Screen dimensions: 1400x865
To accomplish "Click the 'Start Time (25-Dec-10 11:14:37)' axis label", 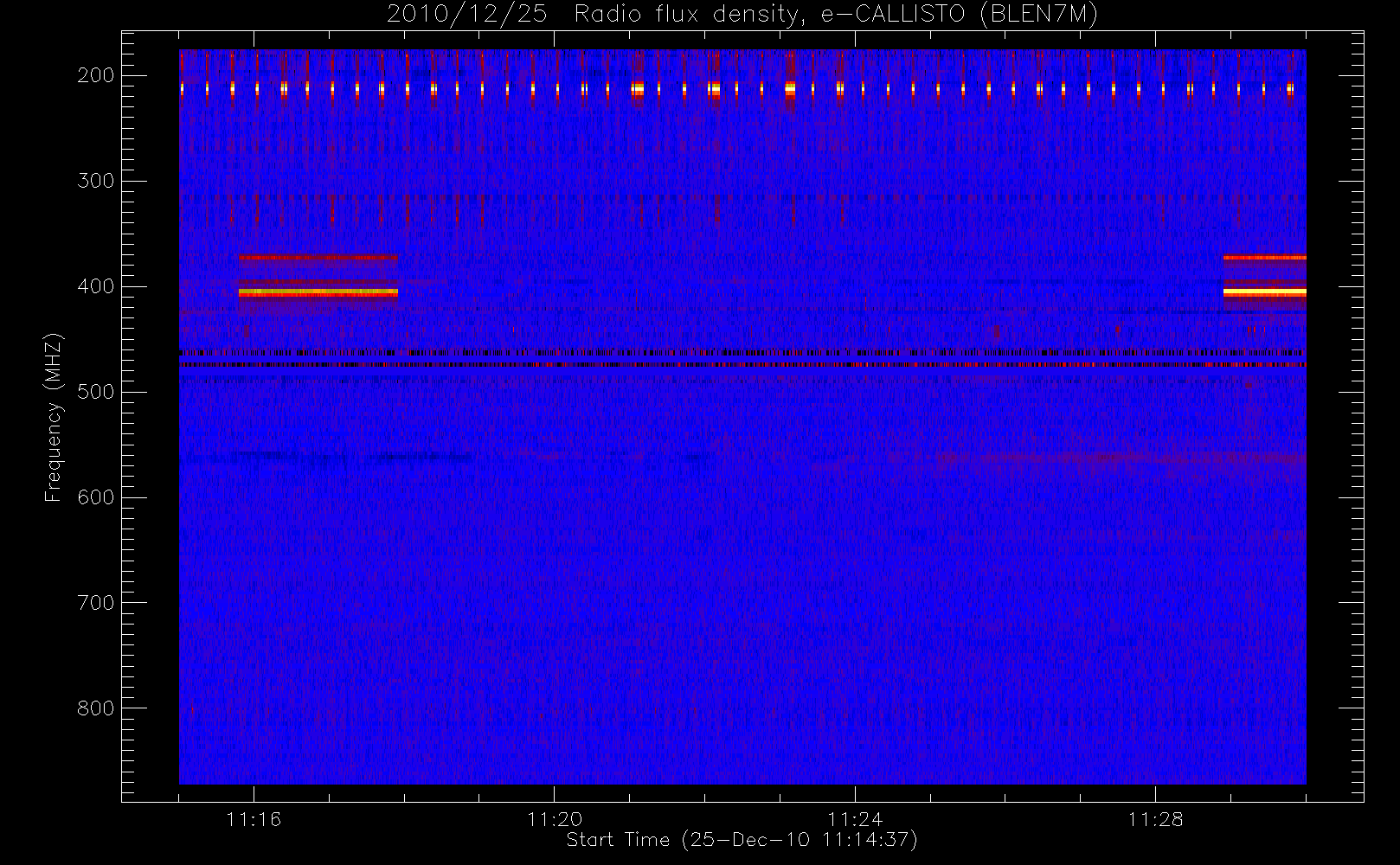I will tap(742, 840).
